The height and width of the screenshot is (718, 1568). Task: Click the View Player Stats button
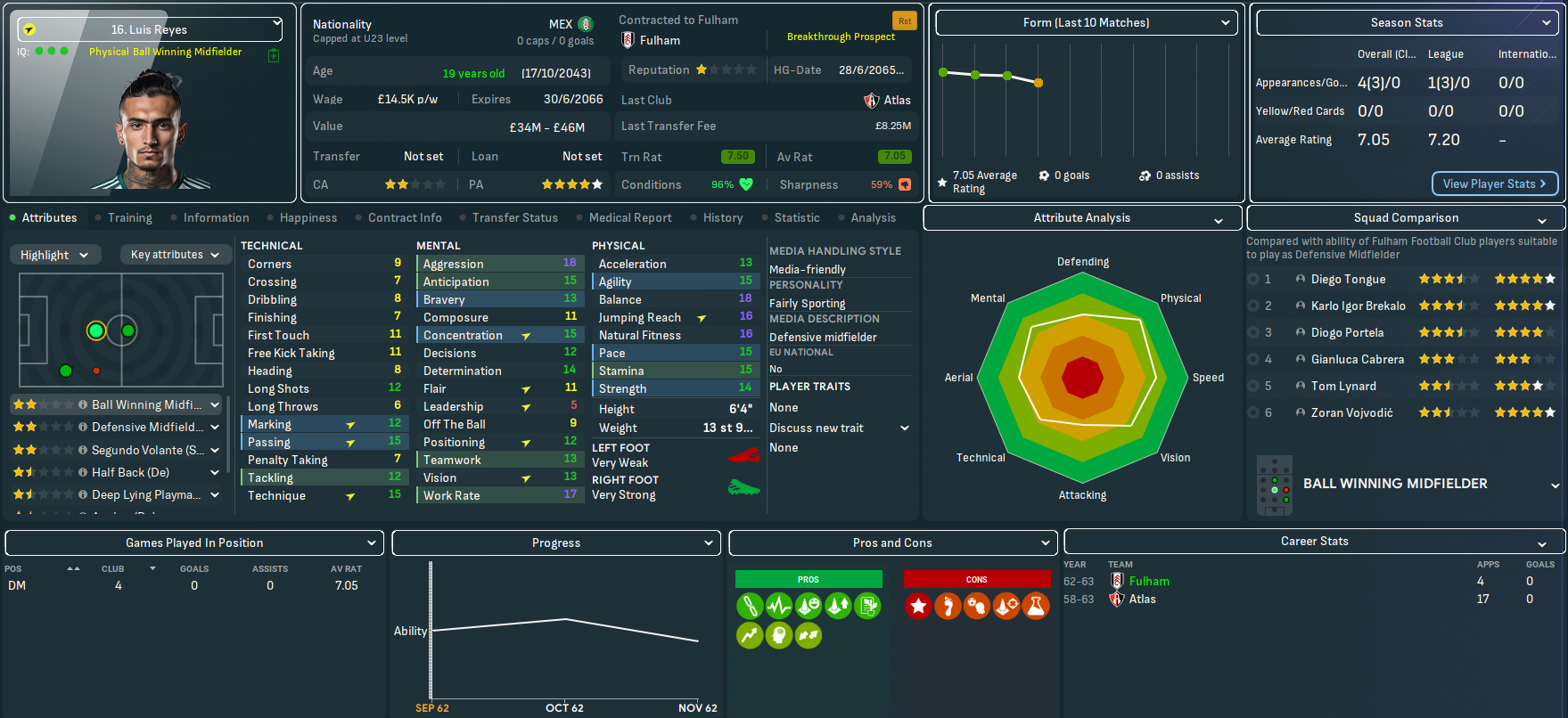(1494, 184)
